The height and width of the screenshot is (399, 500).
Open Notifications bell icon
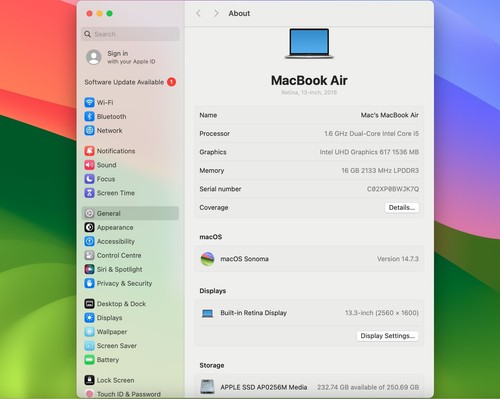pos(89,151)
